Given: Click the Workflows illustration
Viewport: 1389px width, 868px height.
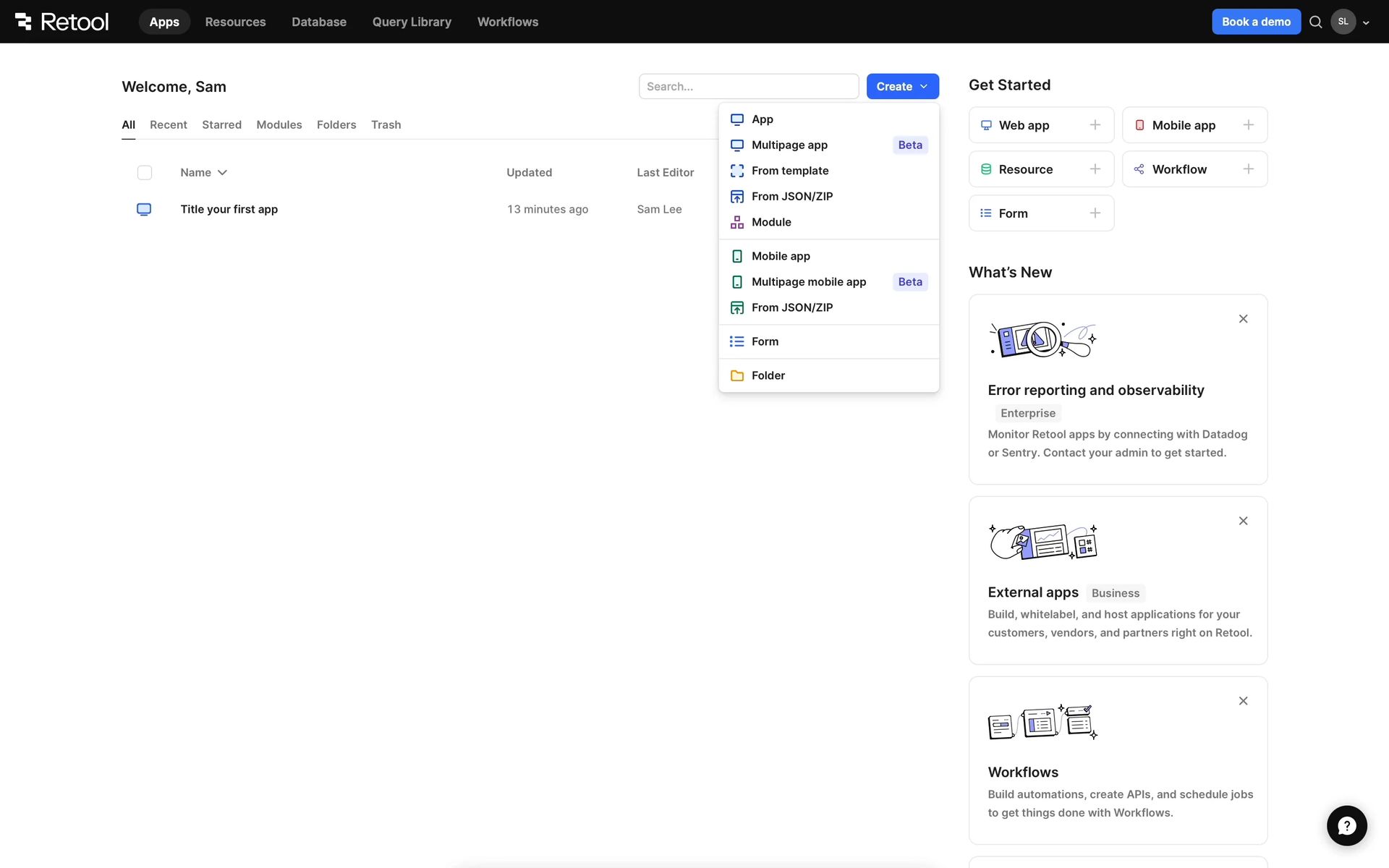Looking at the screenshot, I should tap(1042, 722).
